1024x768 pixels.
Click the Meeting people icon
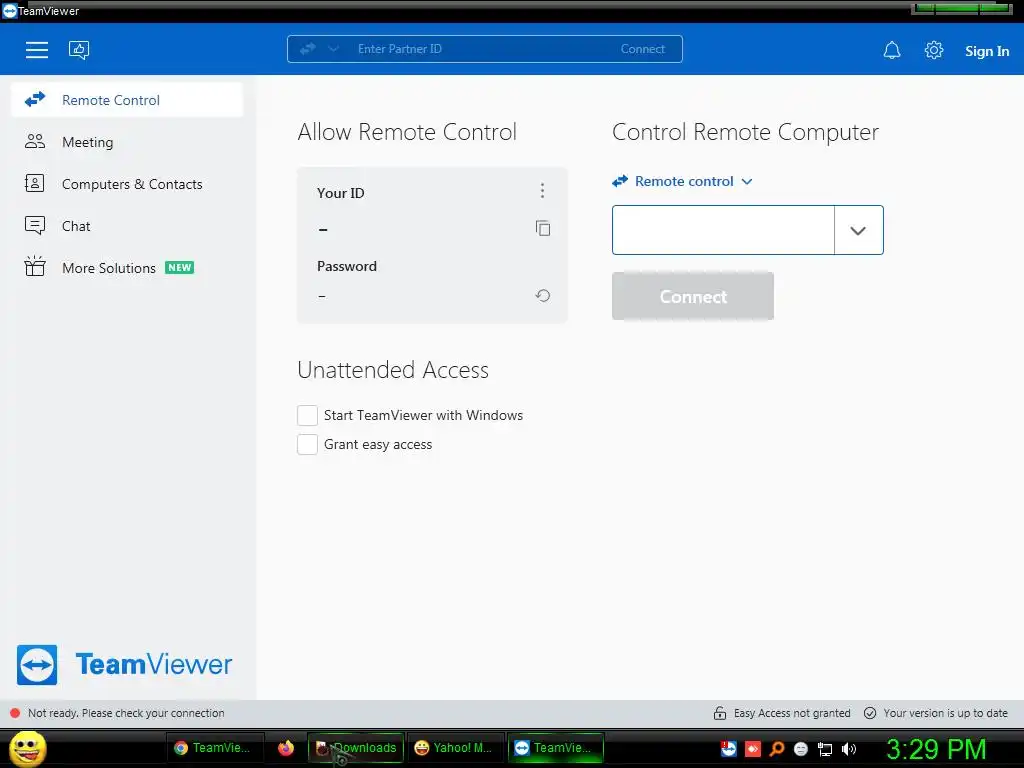35,141
